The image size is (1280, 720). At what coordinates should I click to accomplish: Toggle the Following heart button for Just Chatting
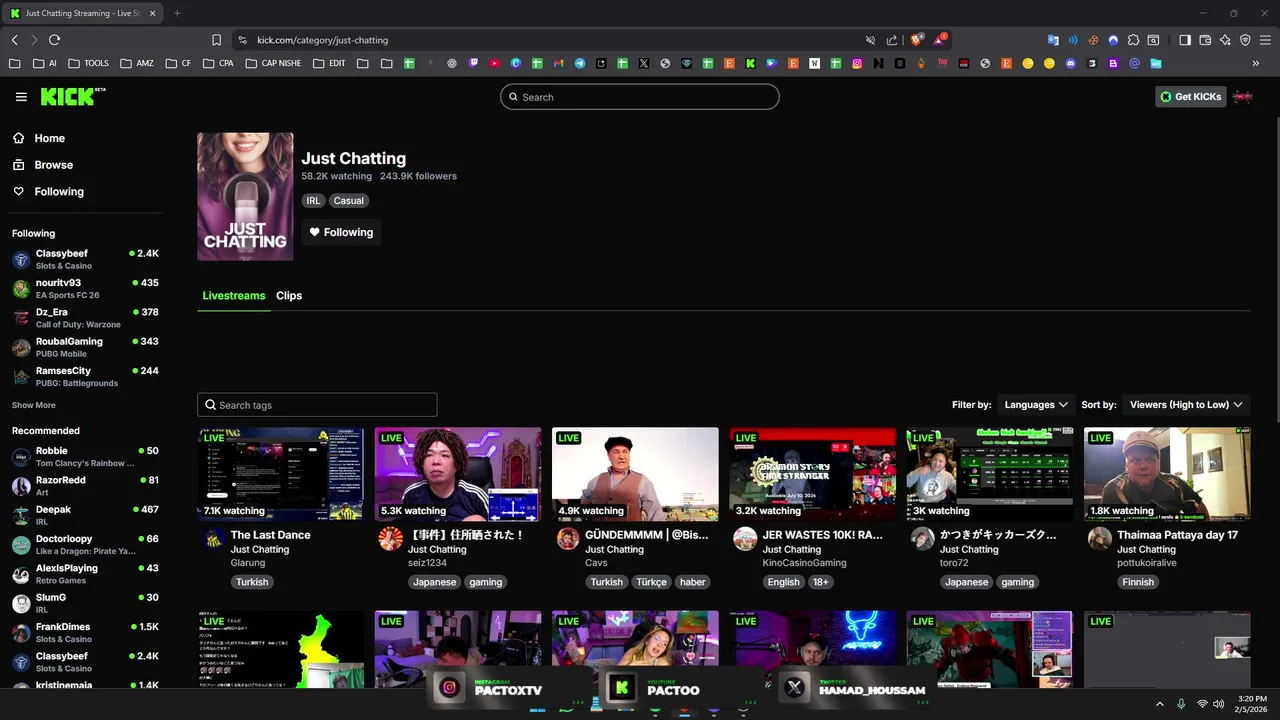click(341, 232)
